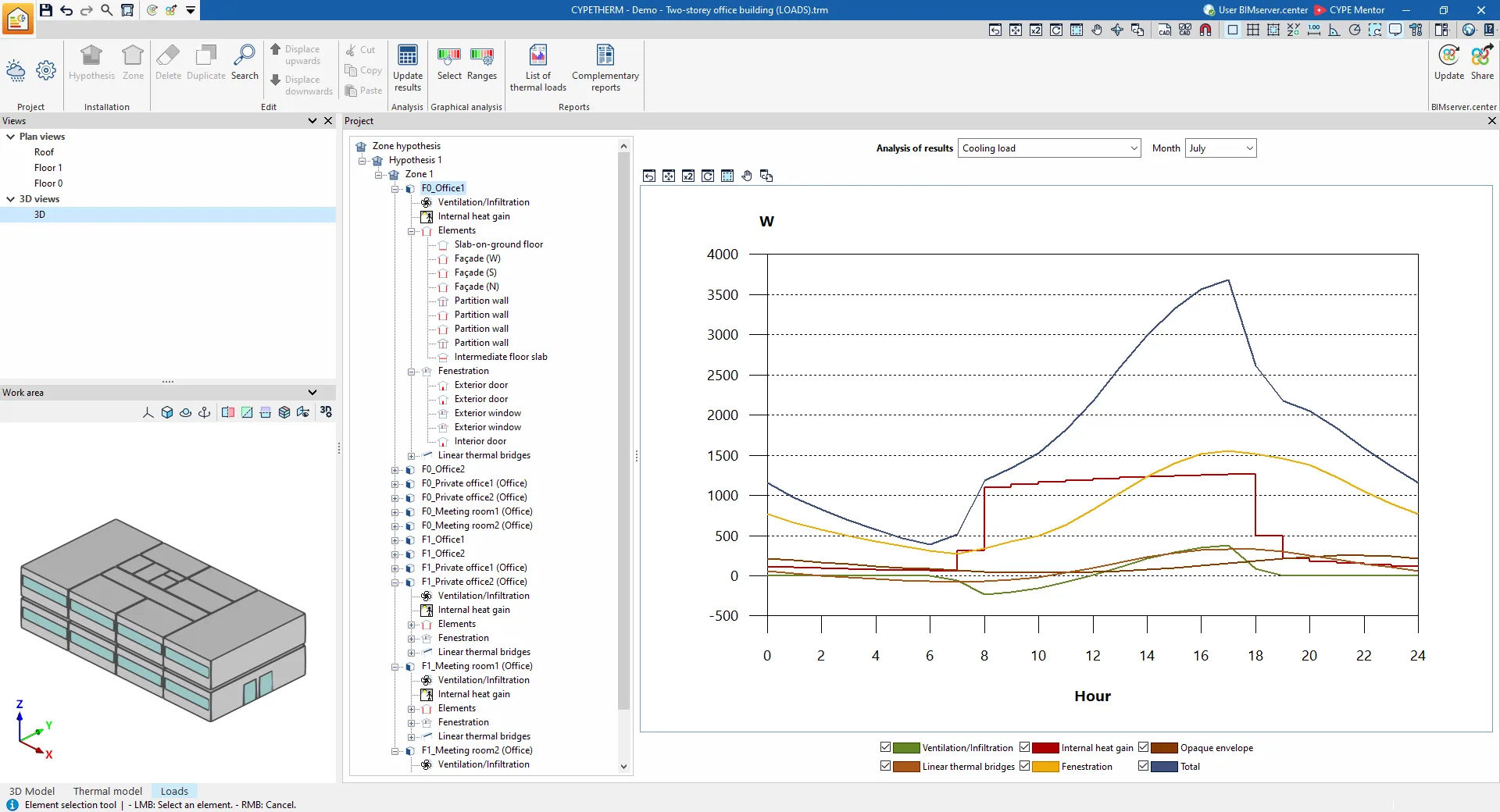Open the Cooling load results dropdown

(1049, 148)
